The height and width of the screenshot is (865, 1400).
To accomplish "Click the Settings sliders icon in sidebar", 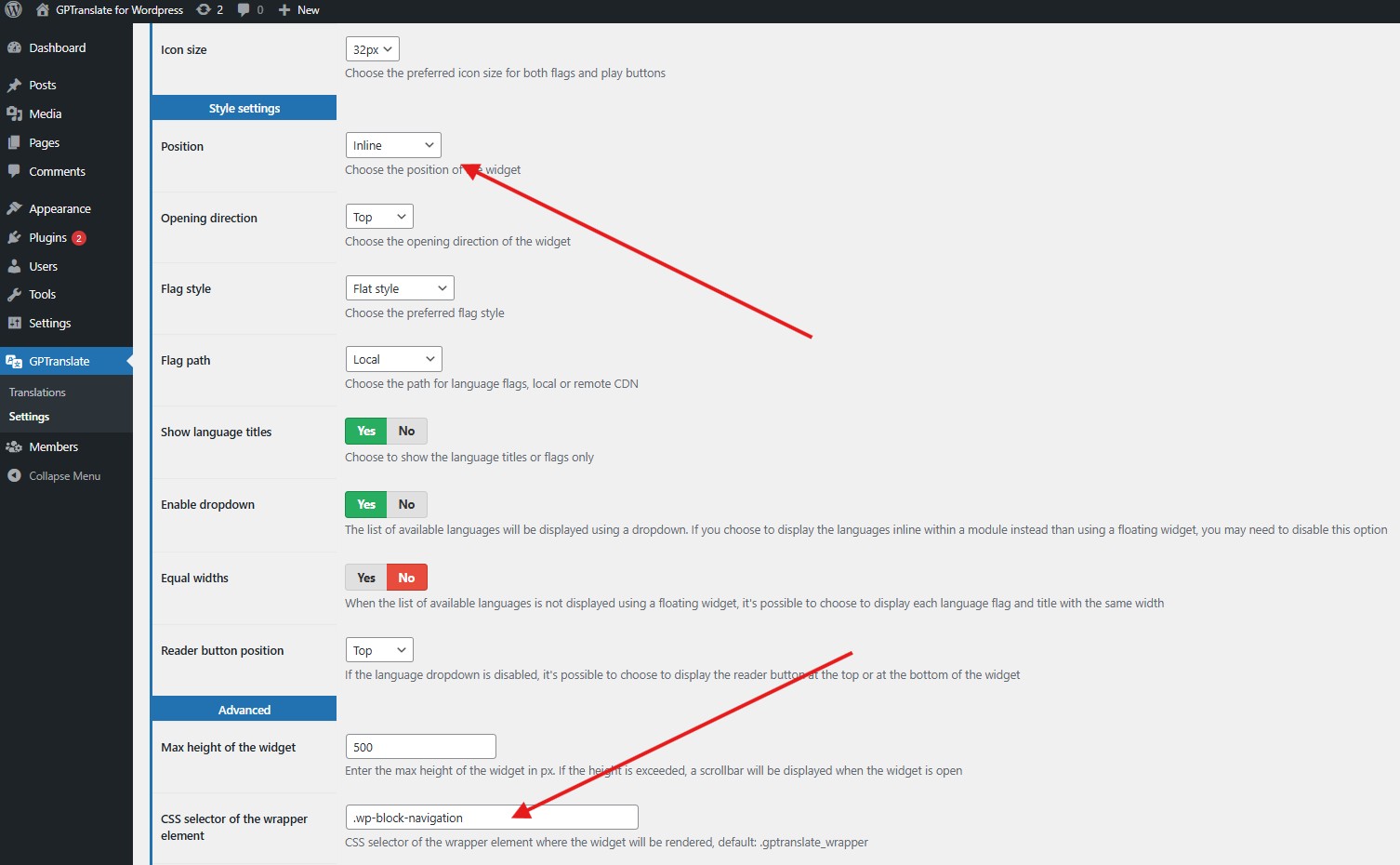I will [14, 323].
